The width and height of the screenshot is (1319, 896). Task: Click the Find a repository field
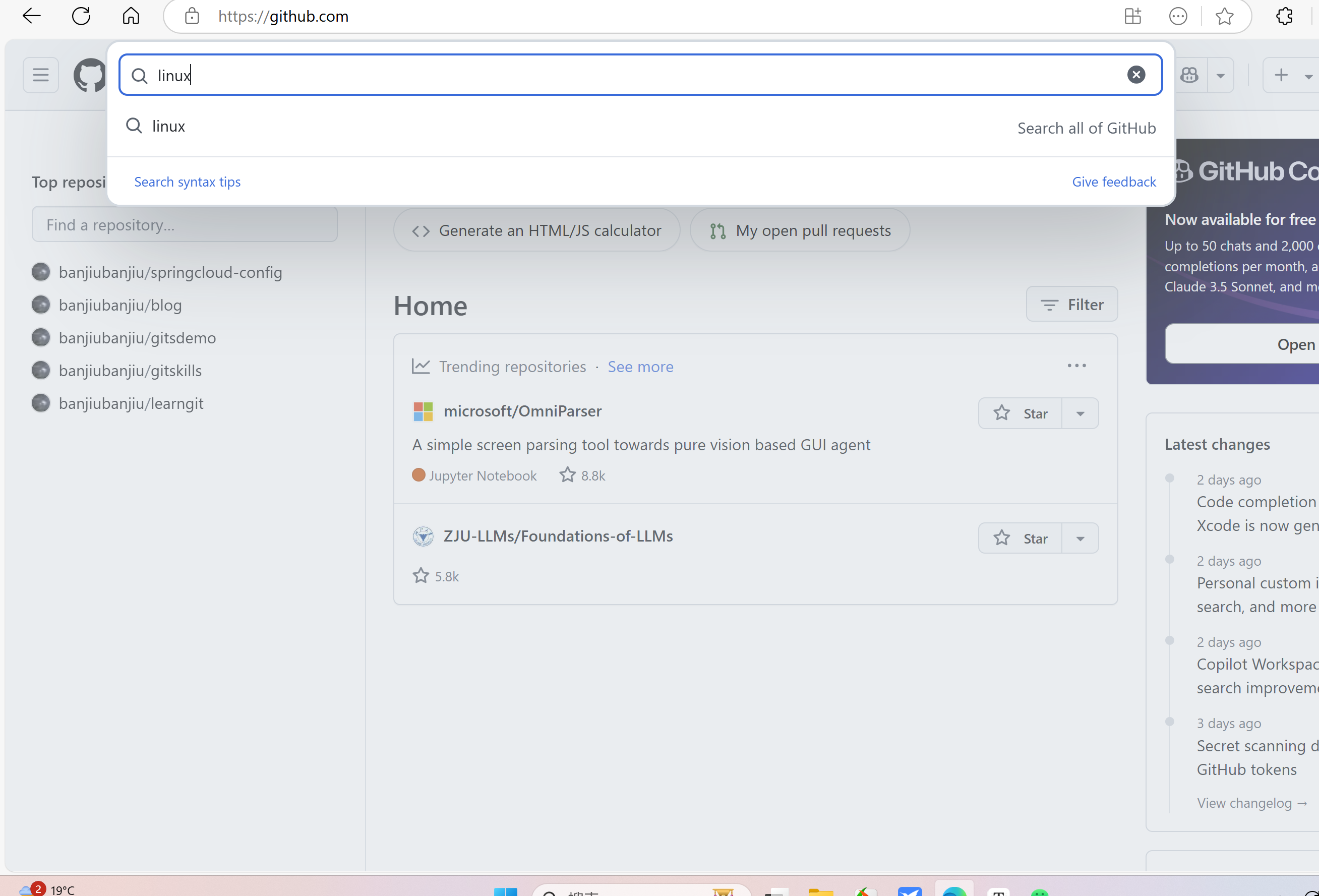185,225
